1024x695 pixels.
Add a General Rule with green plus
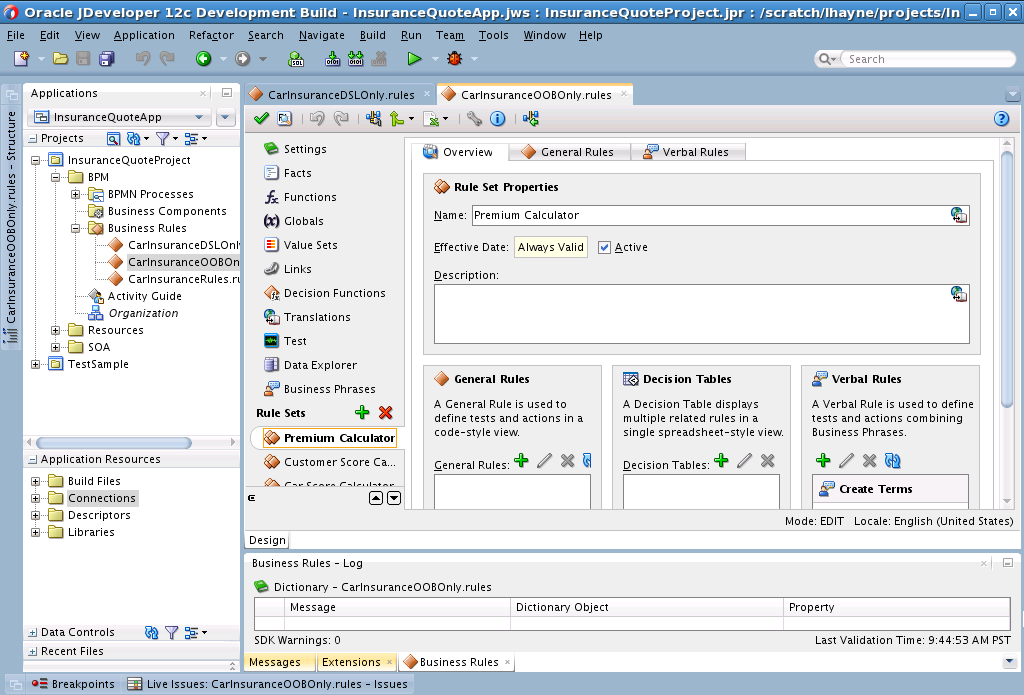tap(521, 461)
